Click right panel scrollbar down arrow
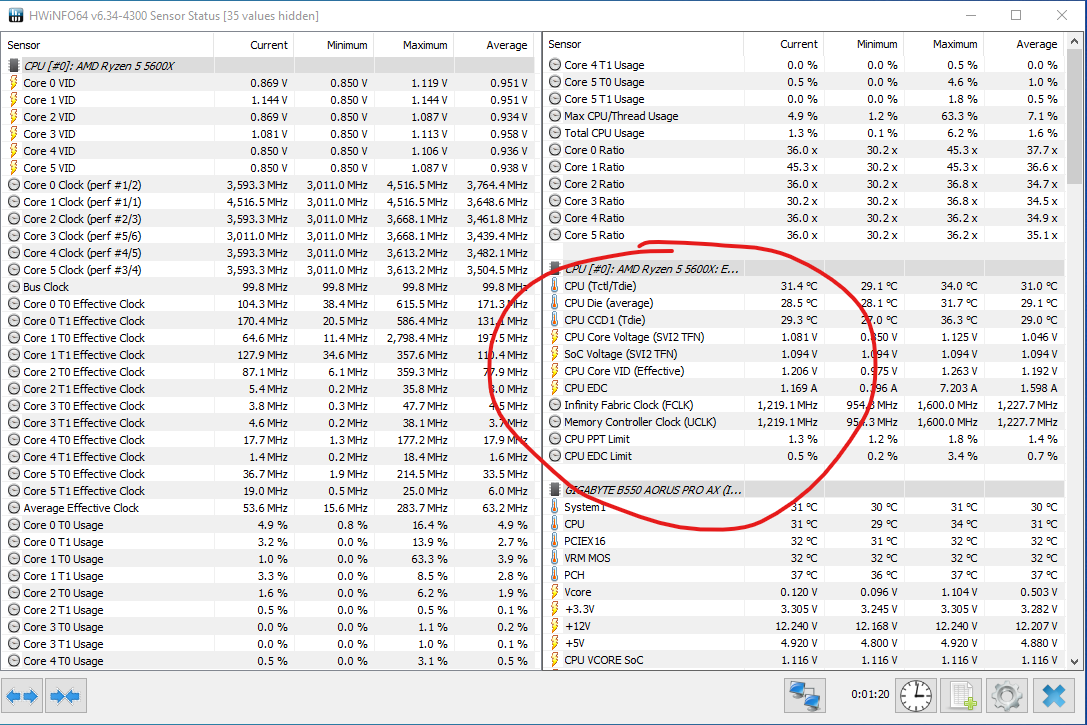Screen dimensions: 1087x725 point(1075,661)
